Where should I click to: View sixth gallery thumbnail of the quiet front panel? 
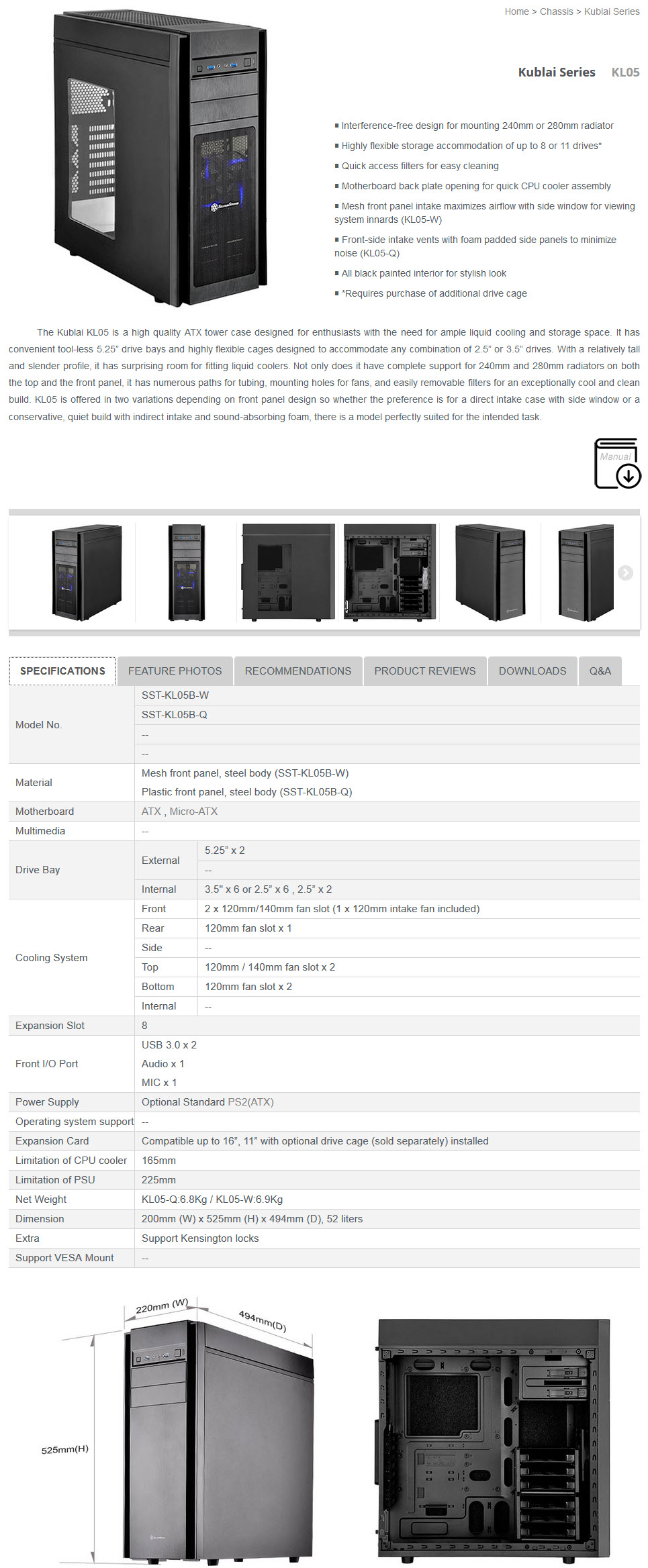[586, 573]
